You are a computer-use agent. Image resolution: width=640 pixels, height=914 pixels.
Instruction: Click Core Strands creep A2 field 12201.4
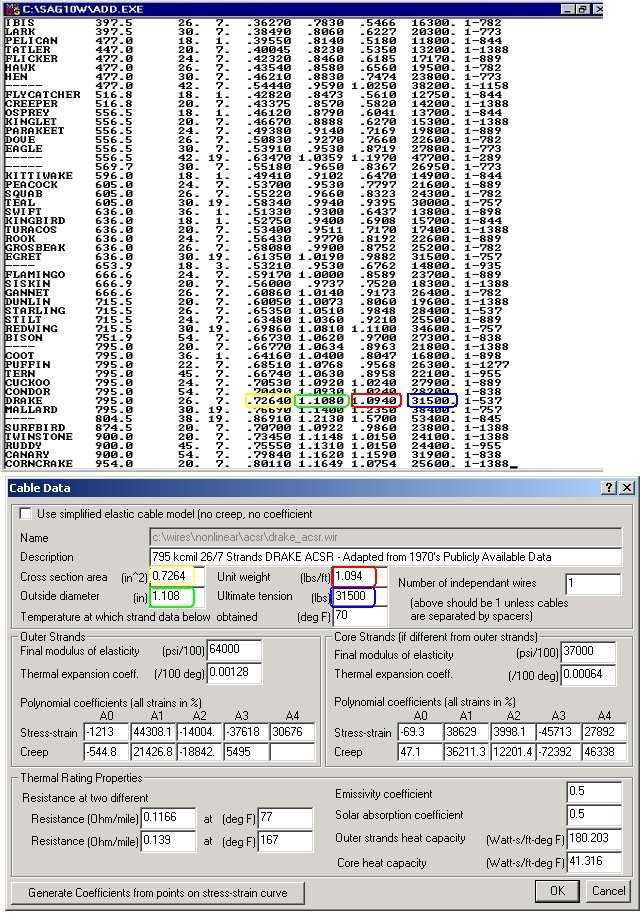click(512, 752)
